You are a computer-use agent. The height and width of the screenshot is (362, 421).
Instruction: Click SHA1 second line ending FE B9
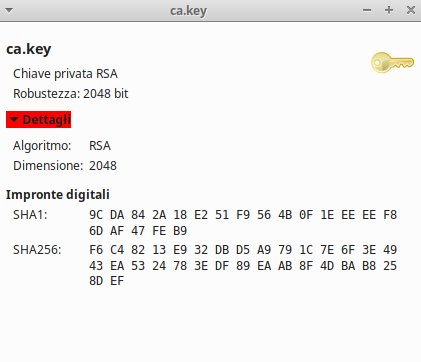pyautogui.click(x=138, y=231)
